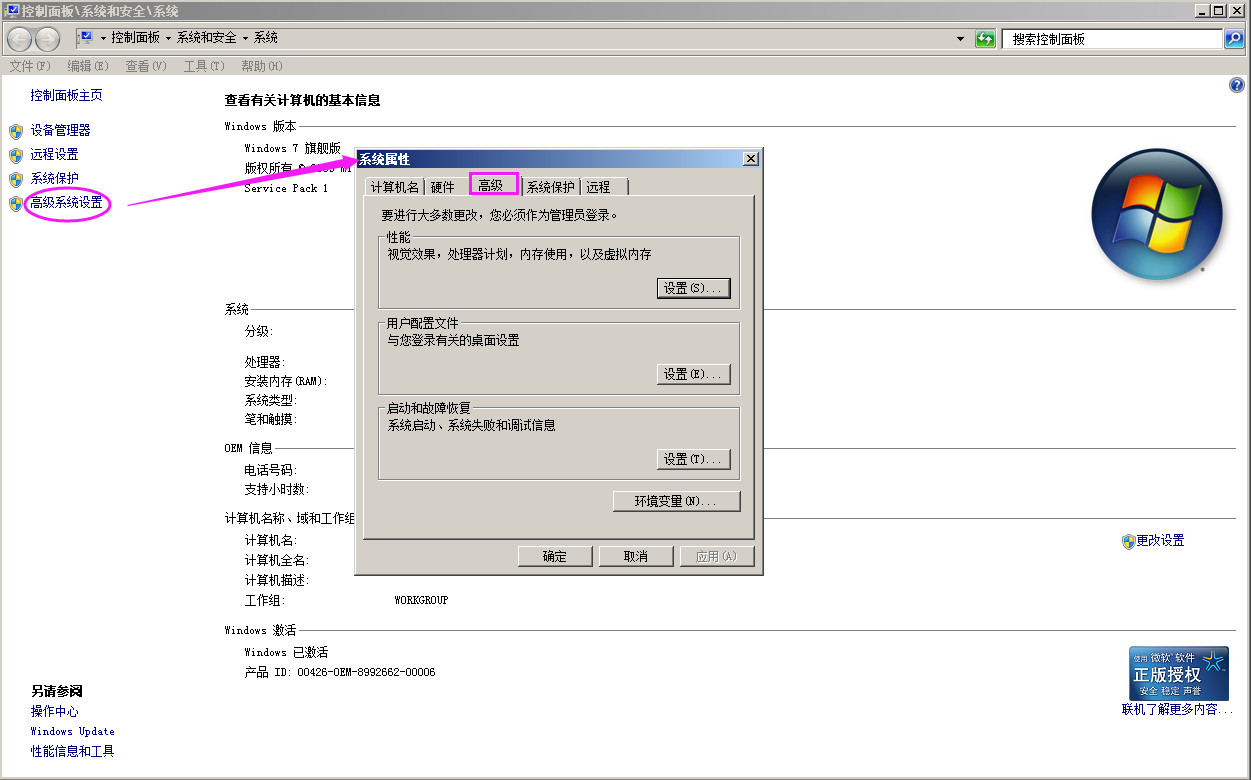Click the refresh icon beside address bar

[985, 39]
